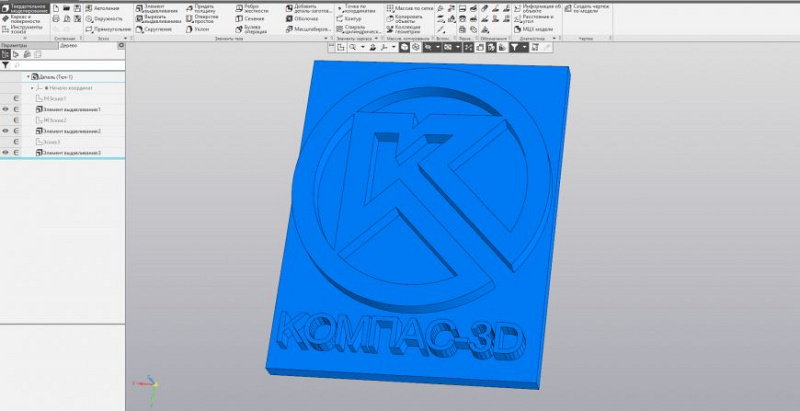800x411 pixels.
Task: Collapse the Деталь (Тел-1) tree node
Action: point(28,77)
